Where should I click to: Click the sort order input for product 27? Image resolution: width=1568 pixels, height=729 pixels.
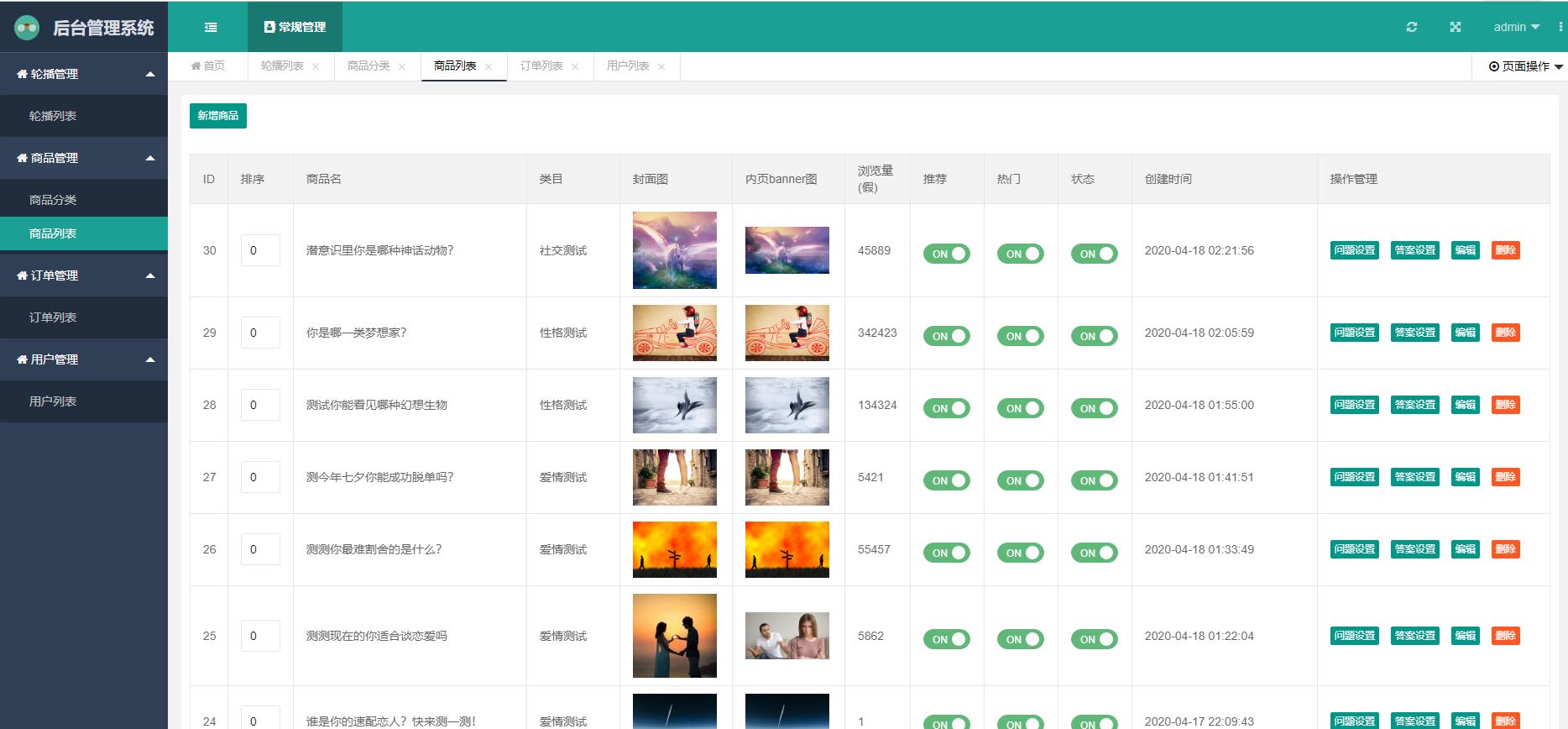coord(260,477)
